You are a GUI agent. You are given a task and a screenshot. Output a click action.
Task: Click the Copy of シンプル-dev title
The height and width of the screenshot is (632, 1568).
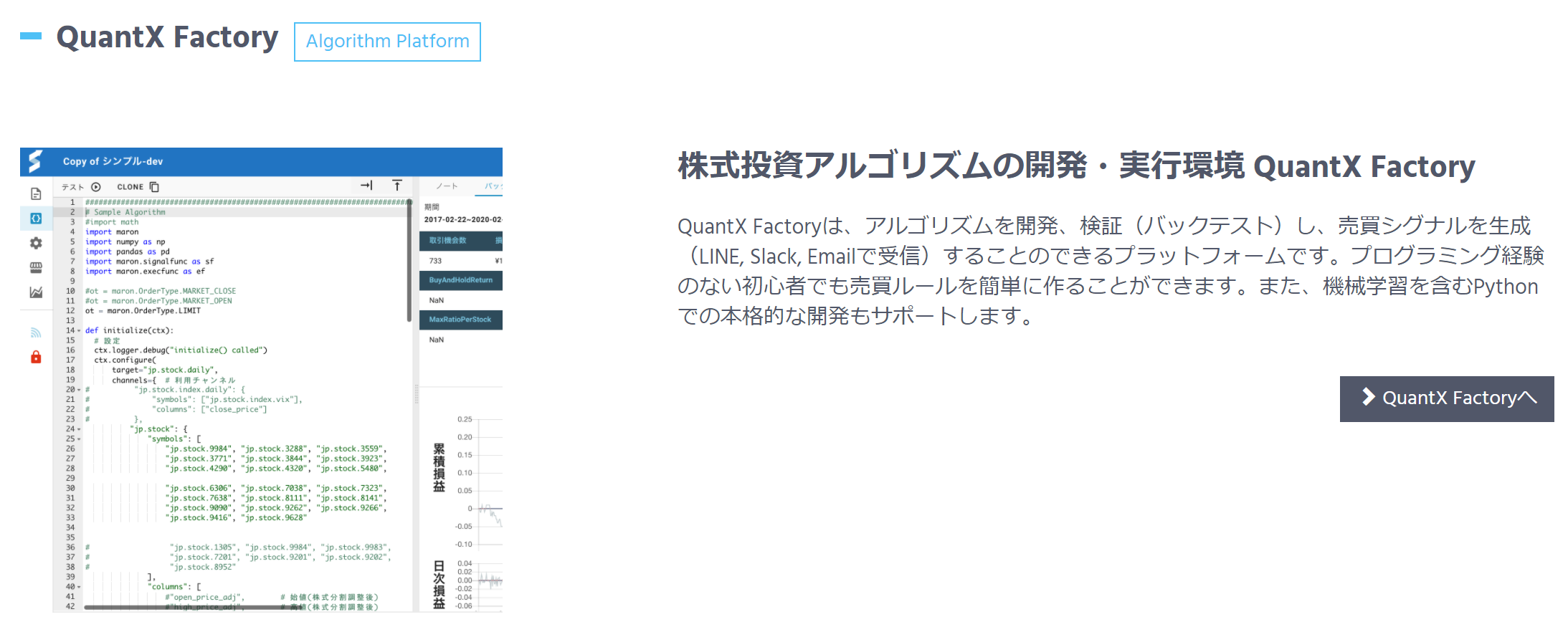point(113,162)
